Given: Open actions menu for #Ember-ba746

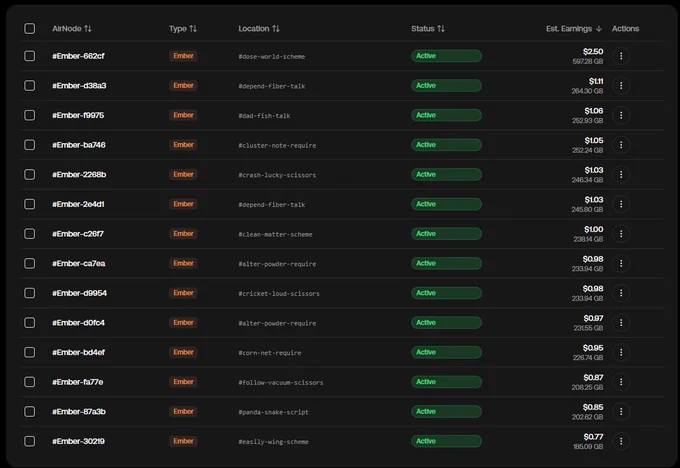Looking at the screenshot, I should [x=621, y=145].
